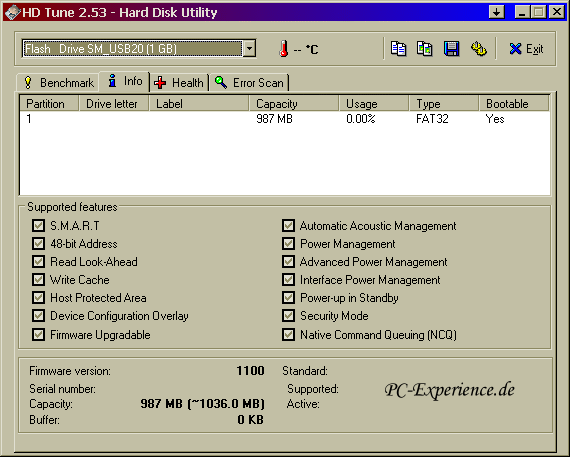Click the blue X icon next to Exit
This screenshot has height=457, width=570.
515,49
